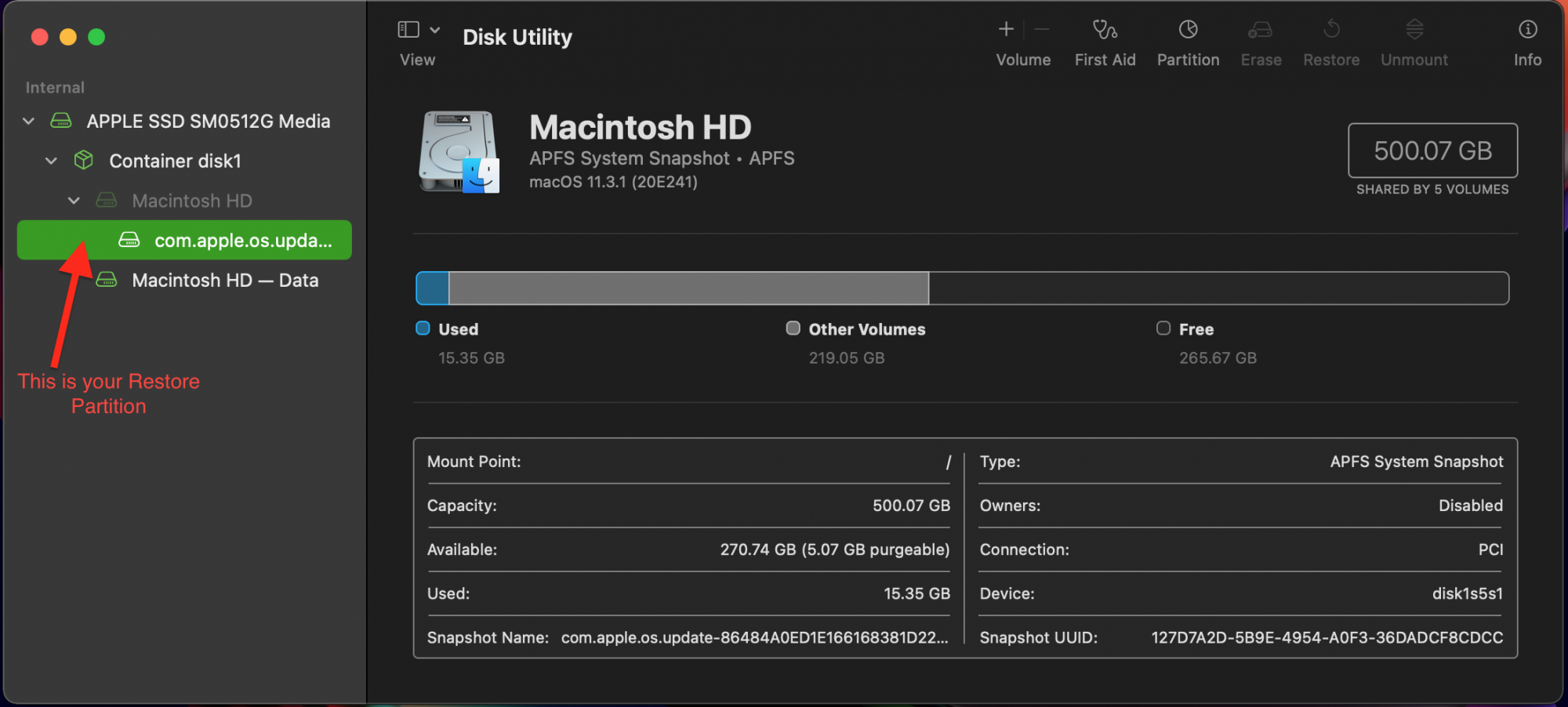Click the Erase toolbar label
The width and height of the screenshot is (1568, 707).
tap(1261, 60)
